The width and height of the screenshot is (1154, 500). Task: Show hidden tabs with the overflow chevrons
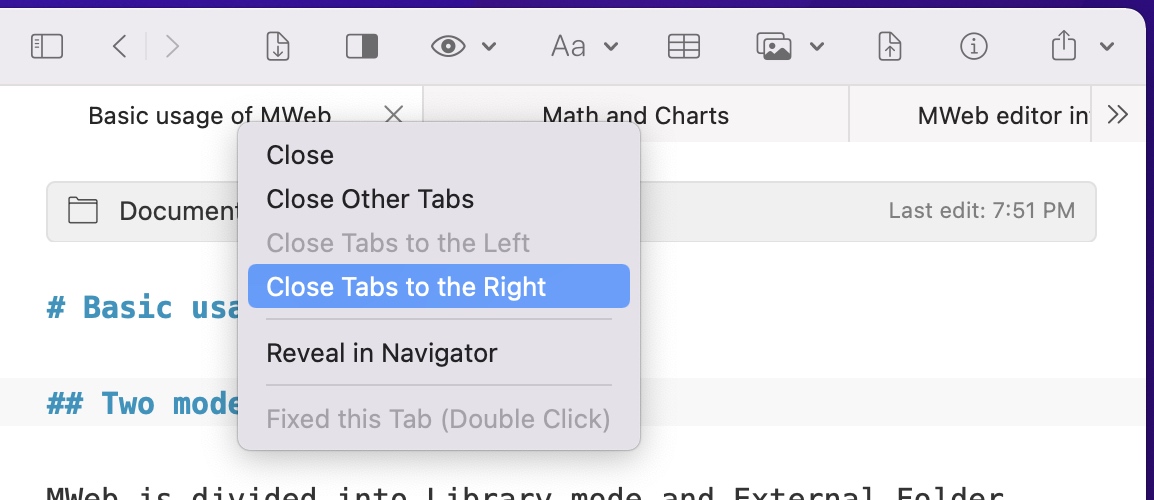tap(1118, 115)
